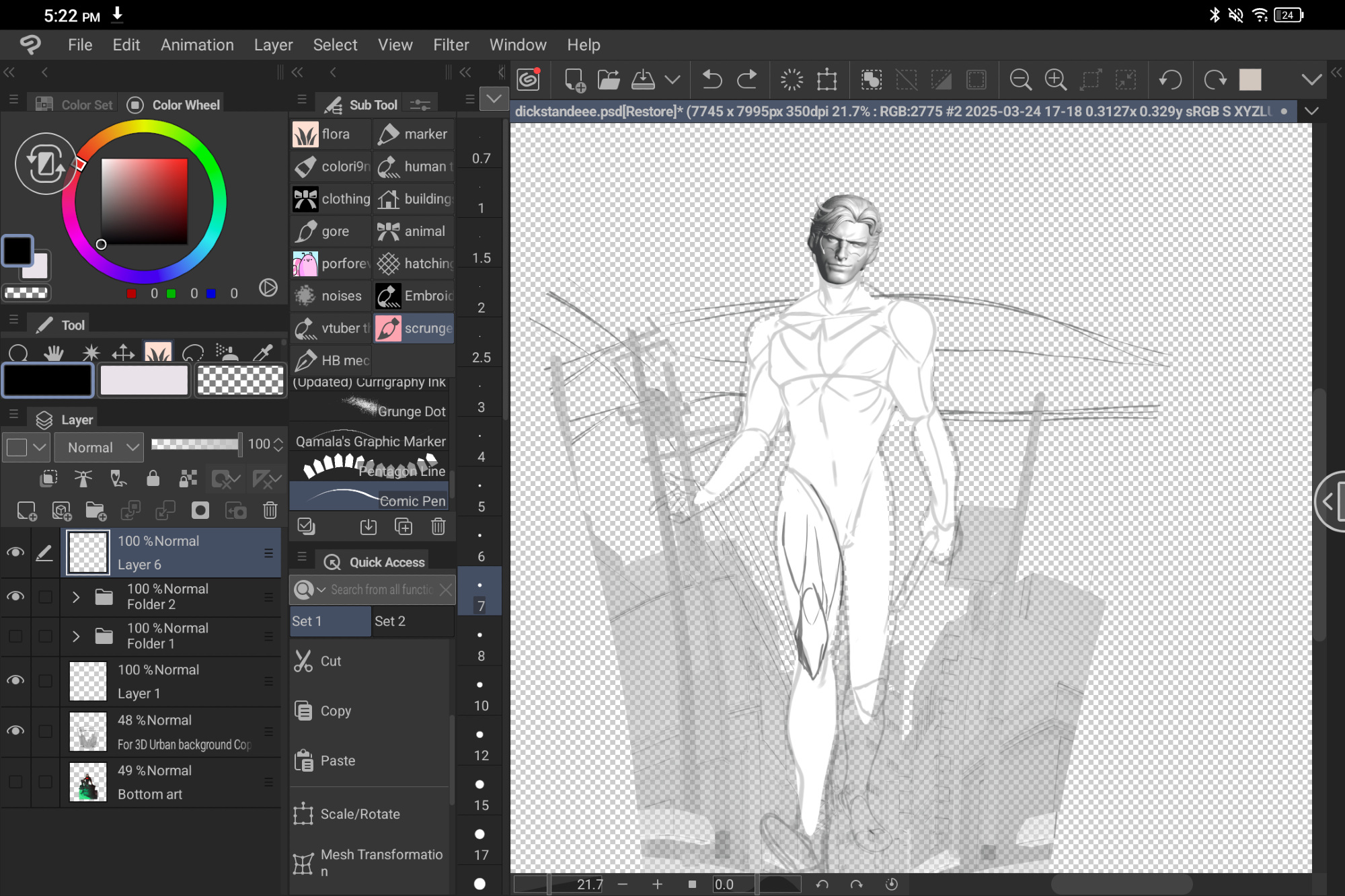Screen dimensions: 1345x896
Task: Hide Layer 1 using its eye icon
Action: coord(15,680)
